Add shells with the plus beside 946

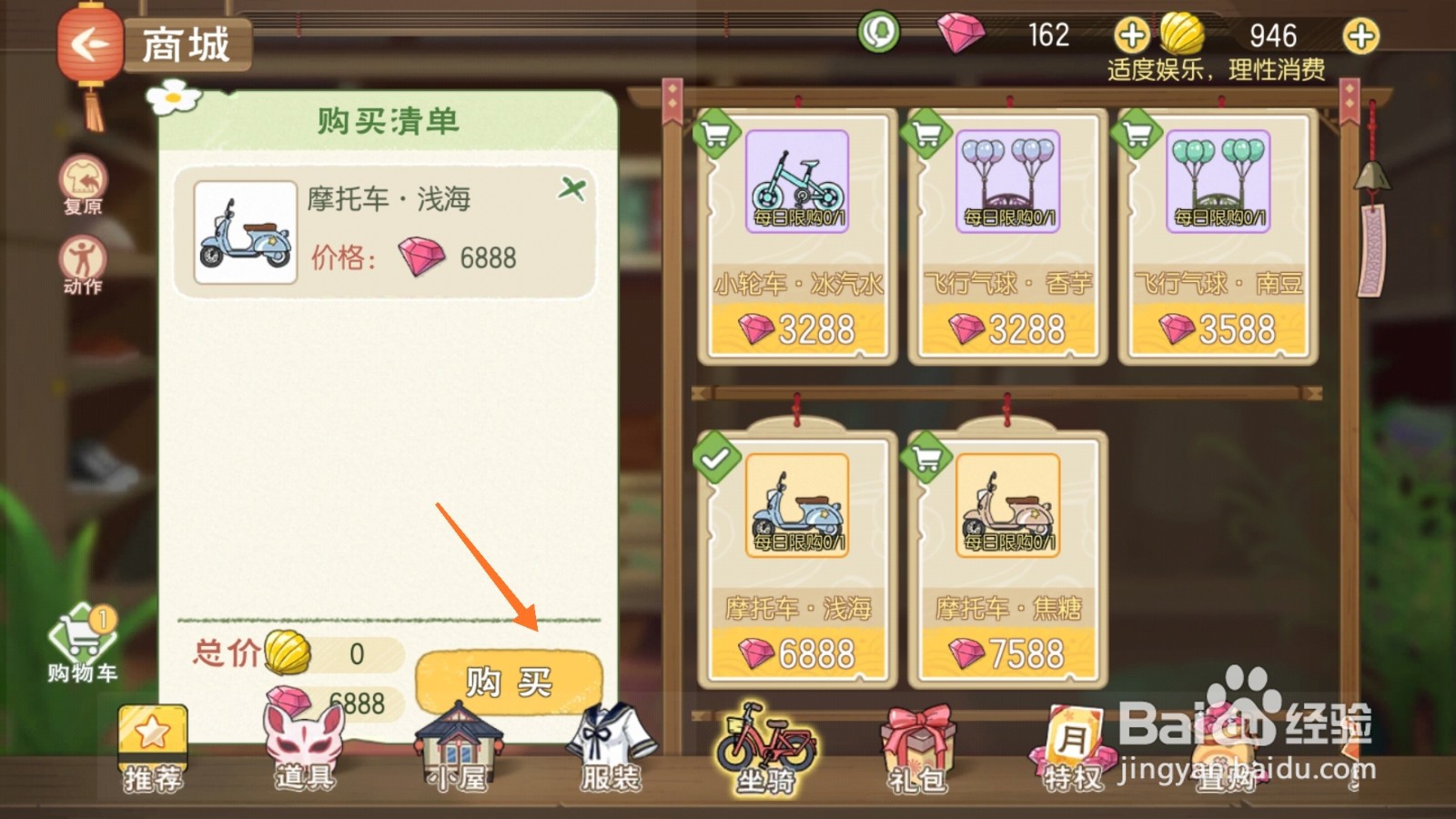[x=1361, y=35]
